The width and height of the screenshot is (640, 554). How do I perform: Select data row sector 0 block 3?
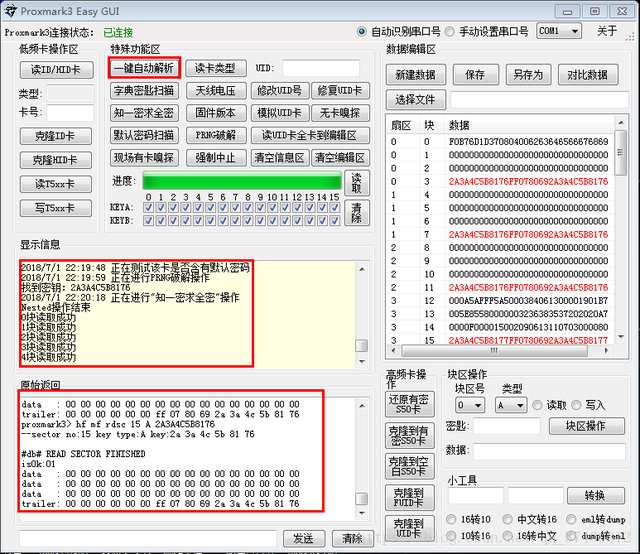click(500, 181)
